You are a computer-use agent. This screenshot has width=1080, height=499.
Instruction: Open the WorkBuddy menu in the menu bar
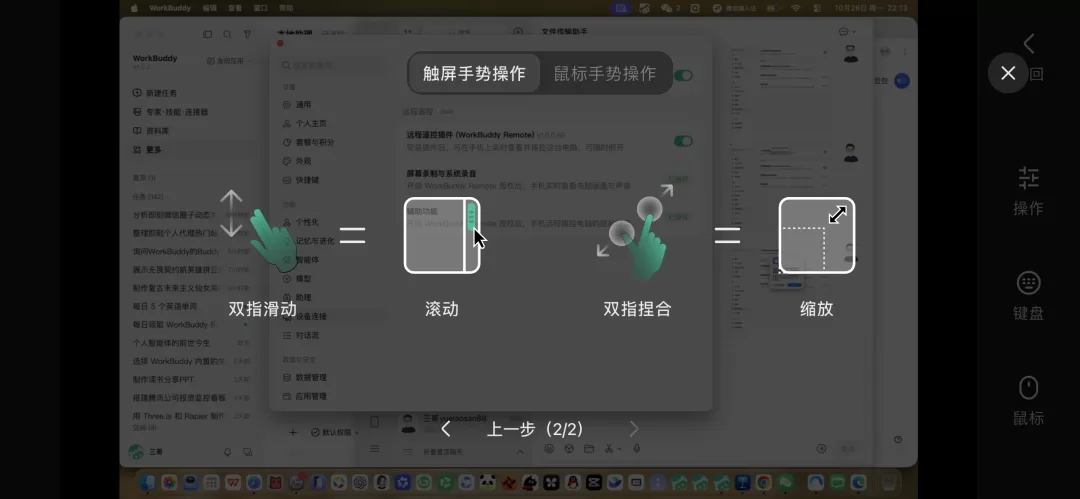tap(170, 8)
